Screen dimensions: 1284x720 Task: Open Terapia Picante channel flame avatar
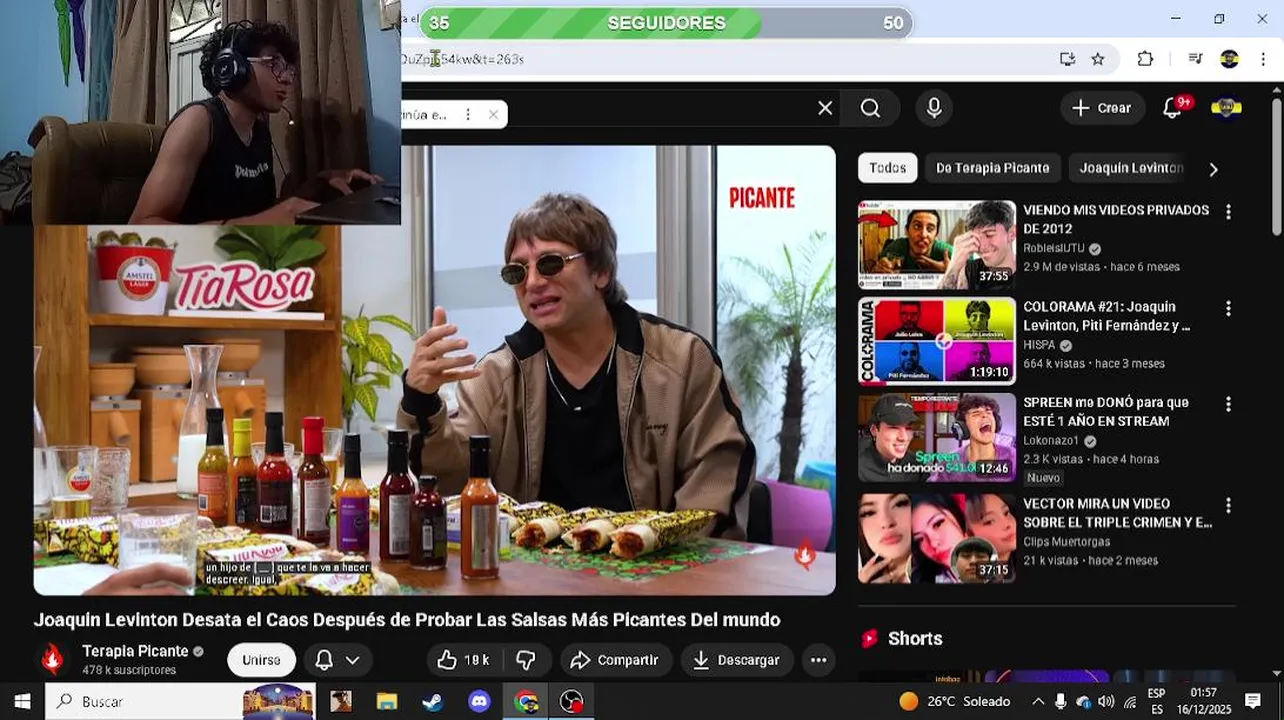[53, 659]
